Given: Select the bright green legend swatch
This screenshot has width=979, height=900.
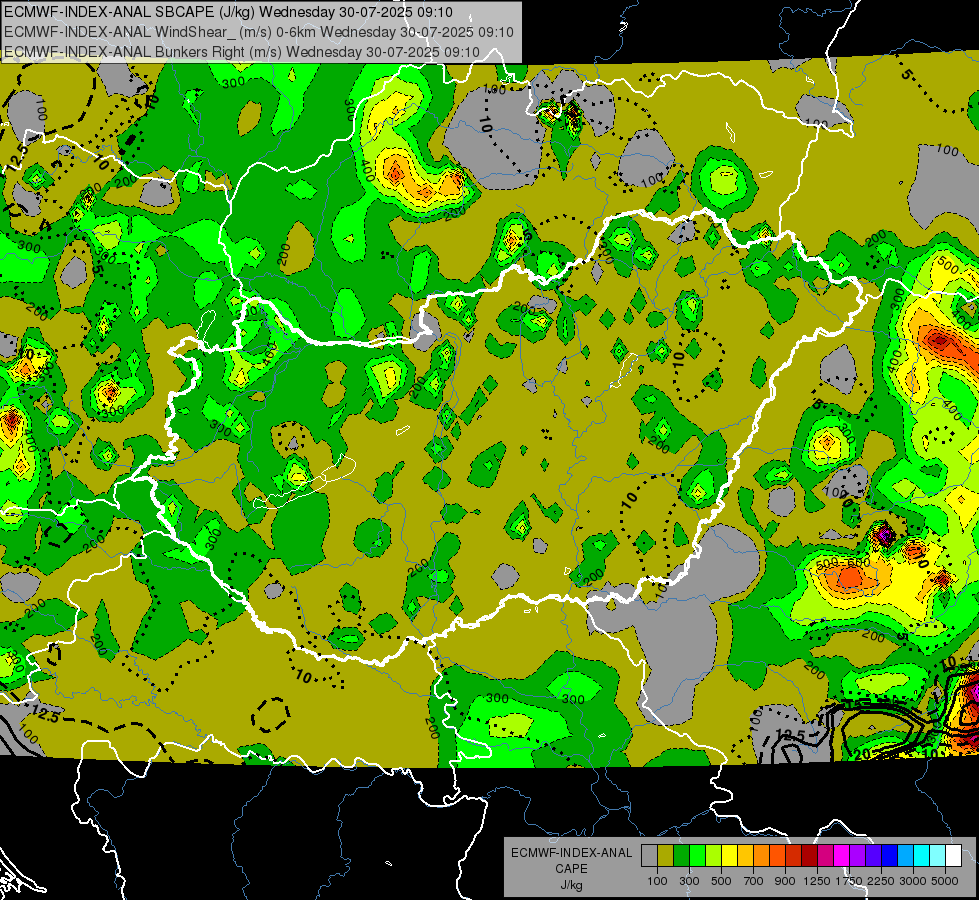Looking at the screenshot, I should (x=697, y=856).
